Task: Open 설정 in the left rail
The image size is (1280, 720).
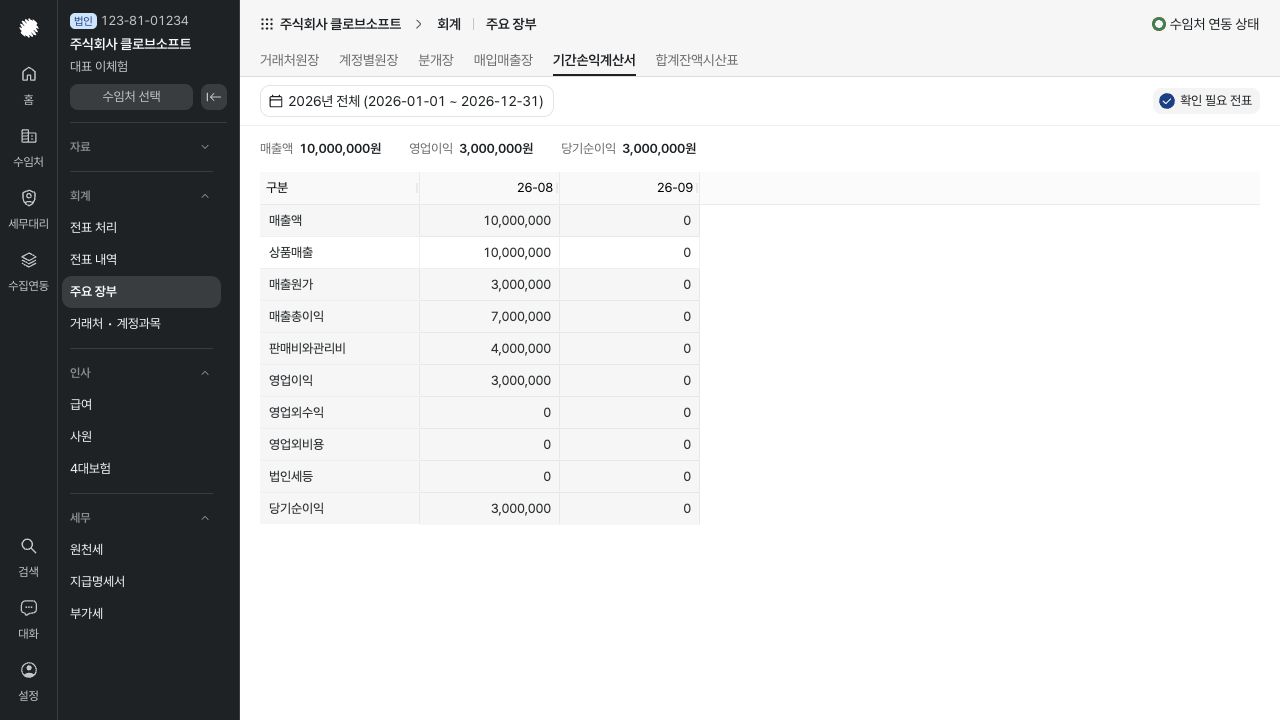Action: [29, 680]
